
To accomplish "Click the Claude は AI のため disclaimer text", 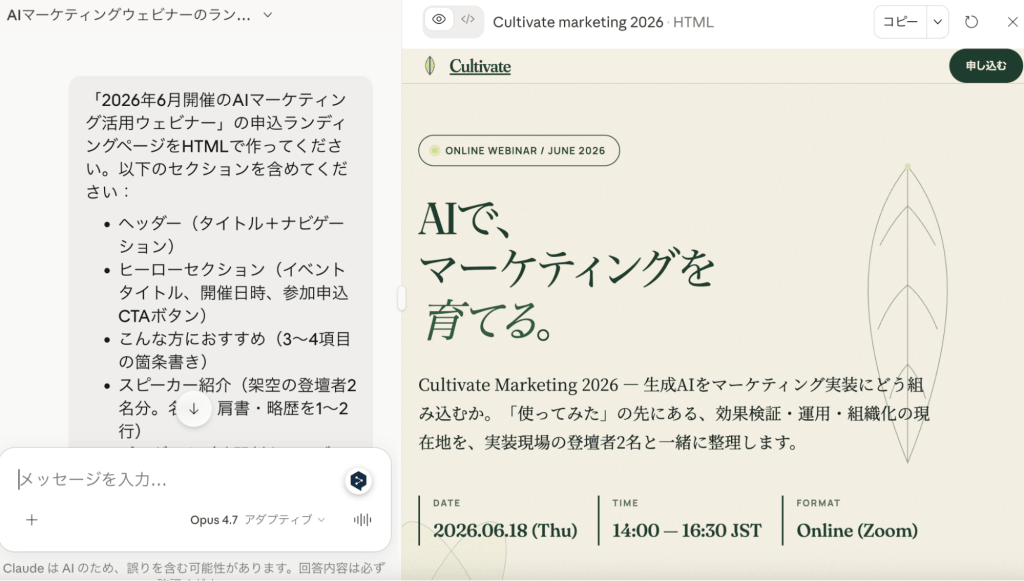I will 194,568.
